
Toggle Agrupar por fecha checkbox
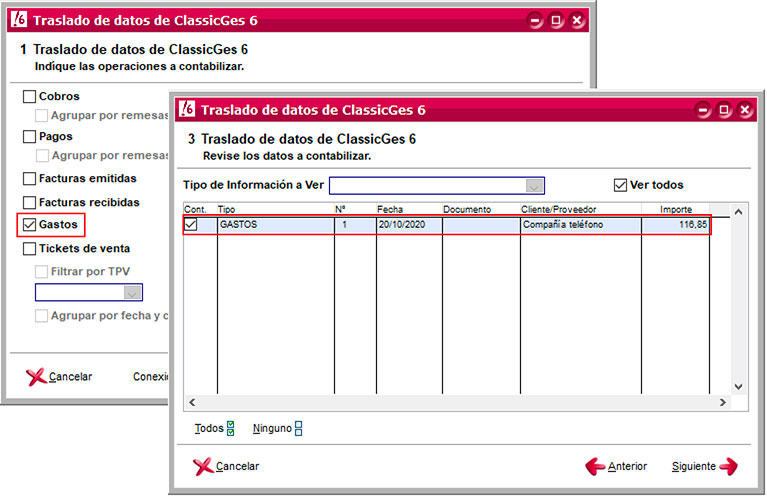pos(42,316)
